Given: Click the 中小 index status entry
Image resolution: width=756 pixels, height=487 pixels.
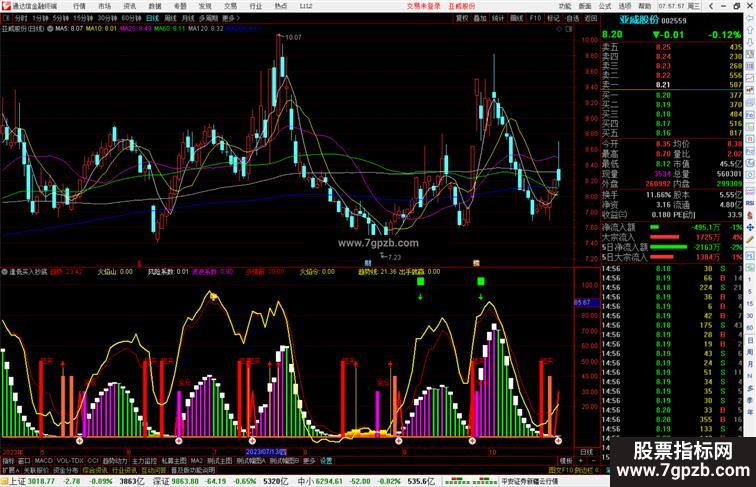Looking at the screenshot, I should (x=365, y=481).
